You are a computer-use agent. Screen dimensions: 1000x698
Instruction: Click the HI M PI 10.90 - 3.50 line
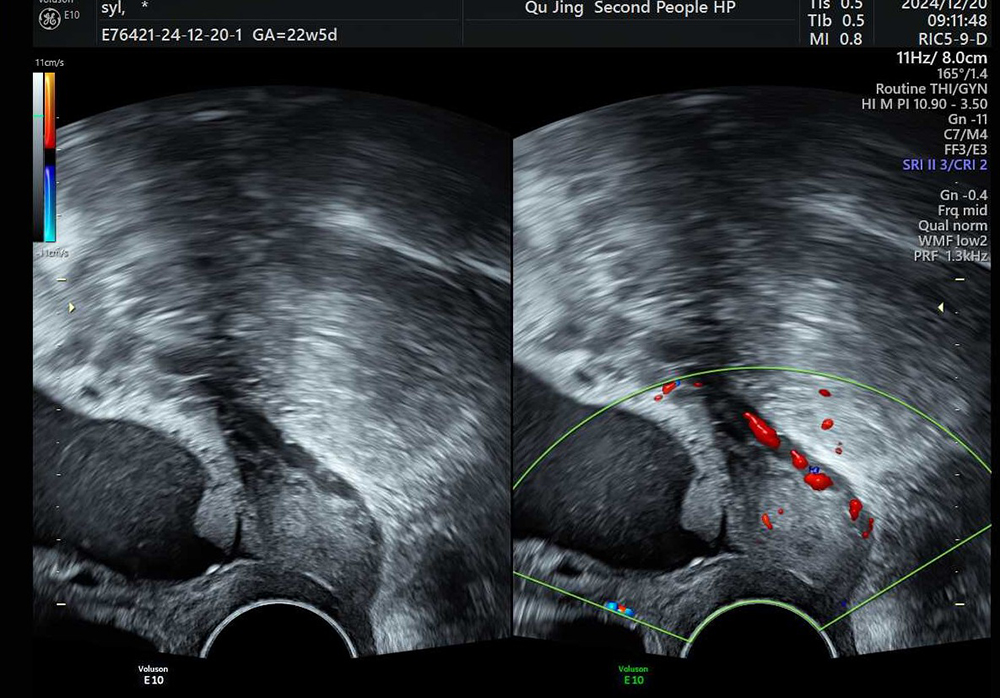coord(924,104)
